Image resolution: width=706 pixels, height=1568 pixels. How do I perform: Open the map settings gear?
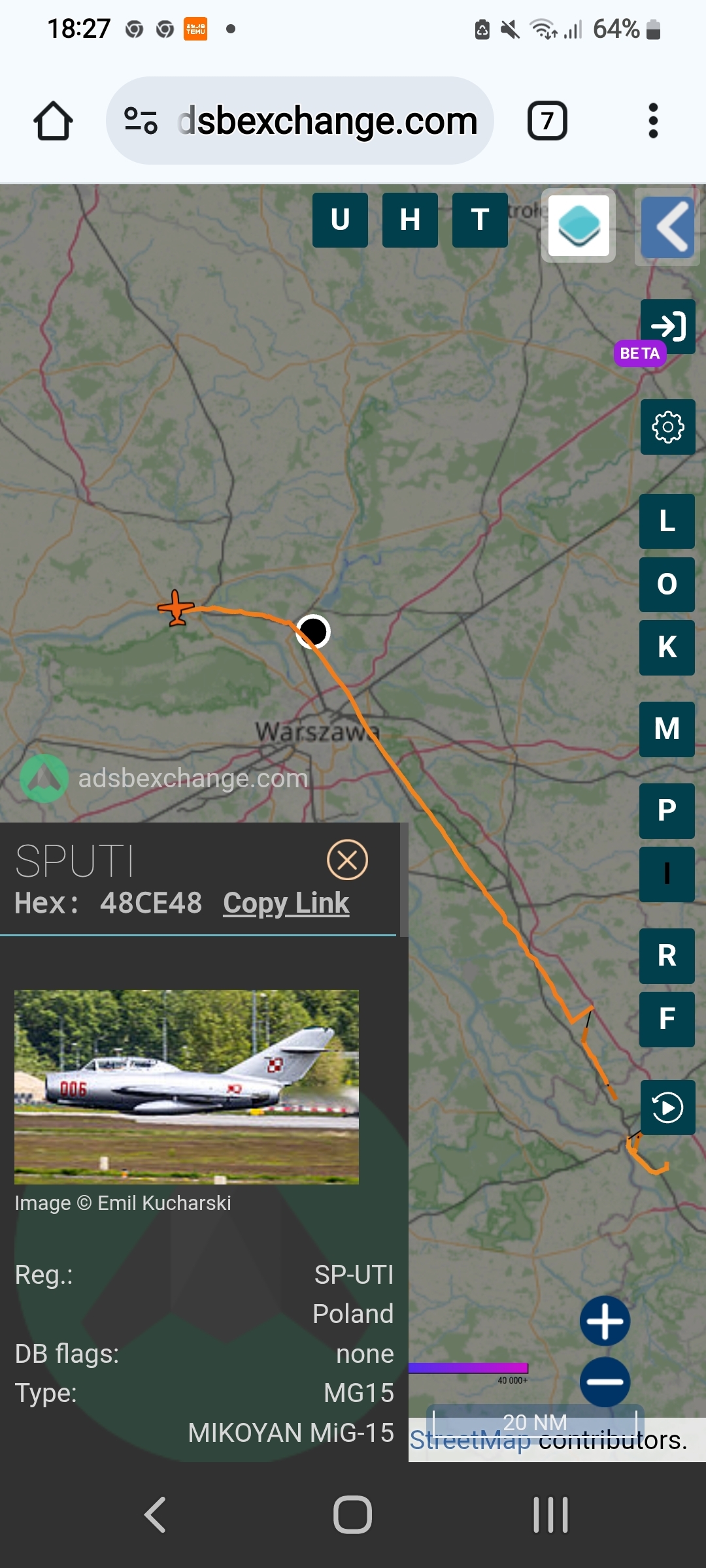[667, 427]
